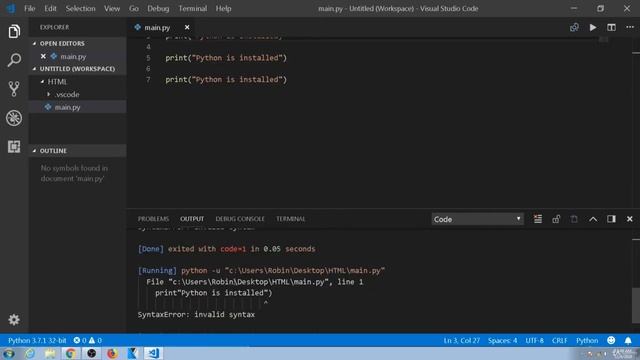The width and height of the screenshot is (640, 360).
Task: Click the open changes icon in editor toolbar
Action: point(574,27)
